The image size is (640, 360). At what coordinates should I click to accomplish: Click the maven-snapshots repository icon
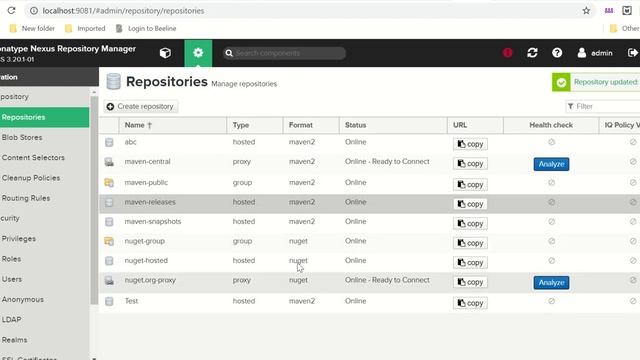[109, 222]
